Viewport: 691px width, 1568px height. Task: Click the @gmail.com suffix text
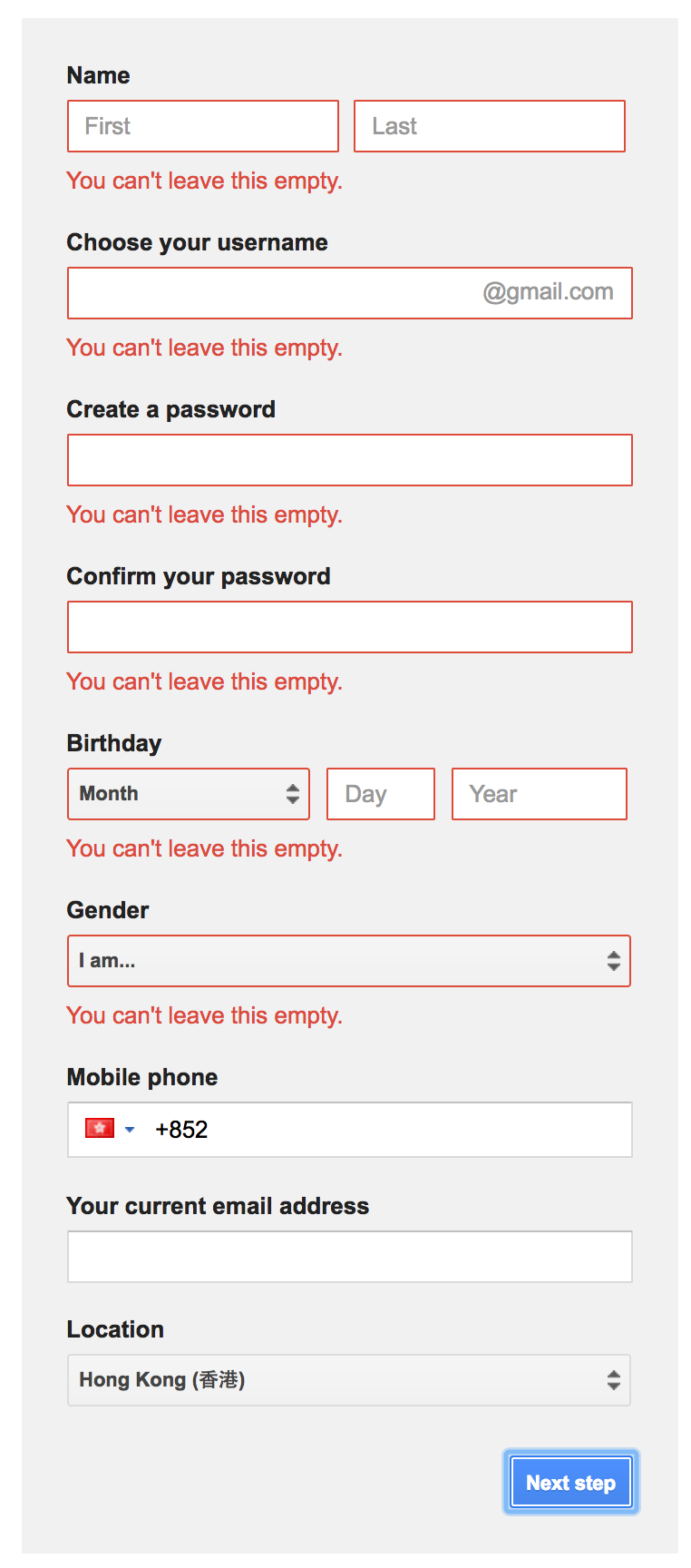click(x=548, y=292)
